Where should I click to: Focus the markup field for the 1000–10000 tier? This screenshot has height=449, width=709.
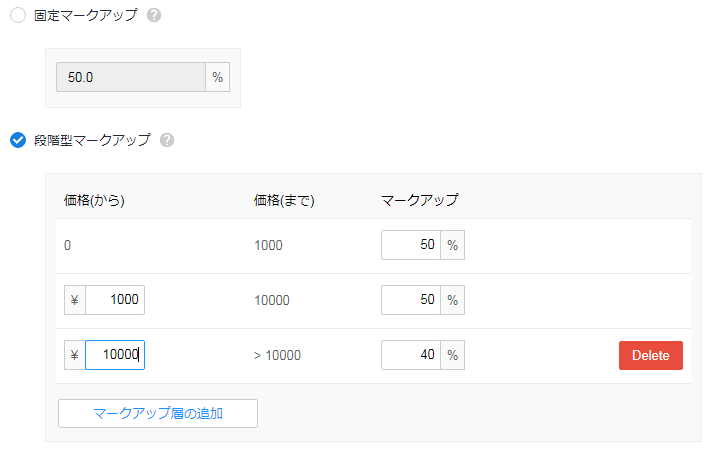[411, 300]
